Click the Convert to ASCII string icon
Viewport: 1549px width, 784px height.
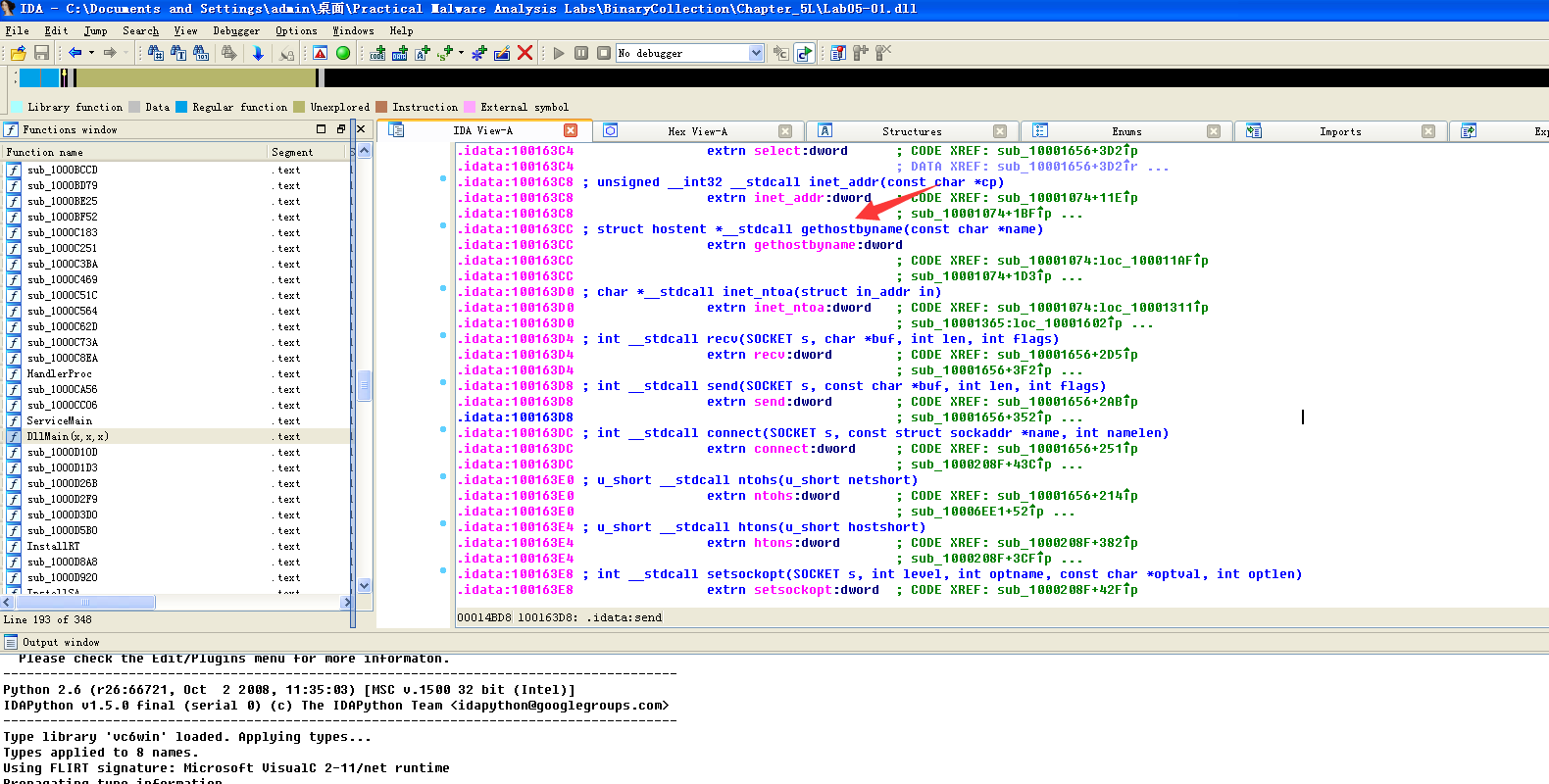[x=423, y=53]
